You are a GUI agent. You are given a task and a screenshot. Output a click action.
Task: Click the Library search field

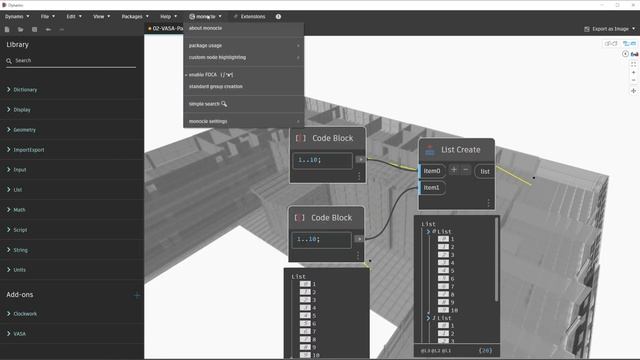pyautogui.click(x=71, y=60)
